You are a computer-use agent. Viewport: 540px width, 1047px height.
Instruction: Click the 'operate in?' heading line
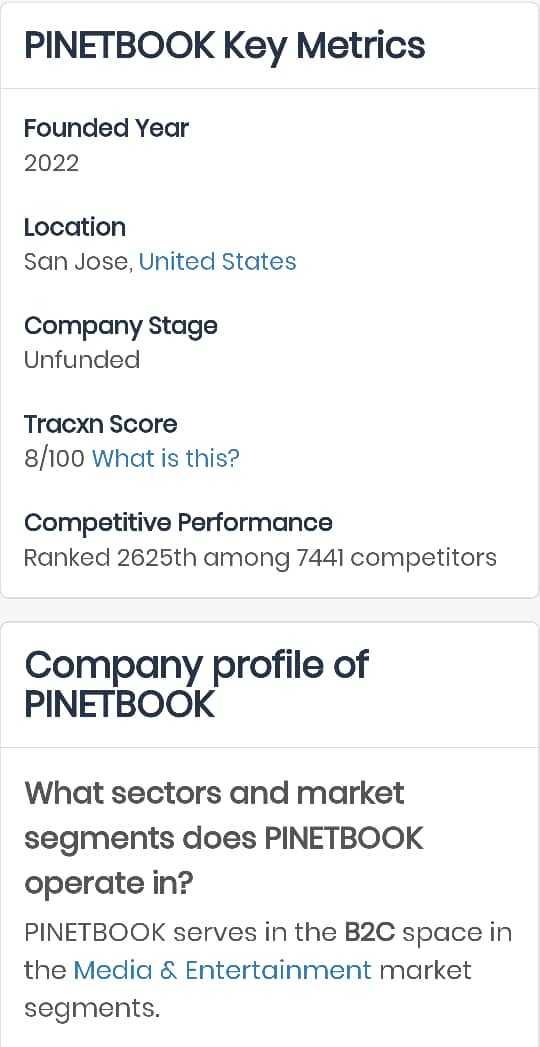click(x=109, y=883)
